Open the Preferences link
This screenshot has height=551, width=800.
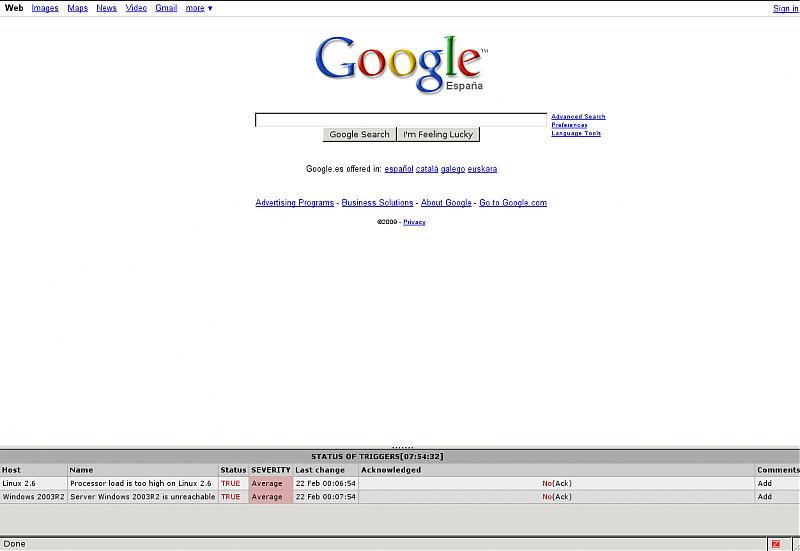coord(569,125)
